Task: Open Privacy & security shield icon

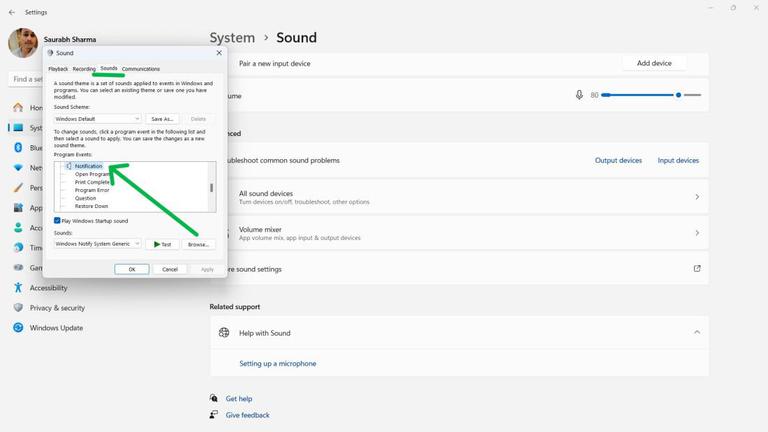Action: coord(18,307)
